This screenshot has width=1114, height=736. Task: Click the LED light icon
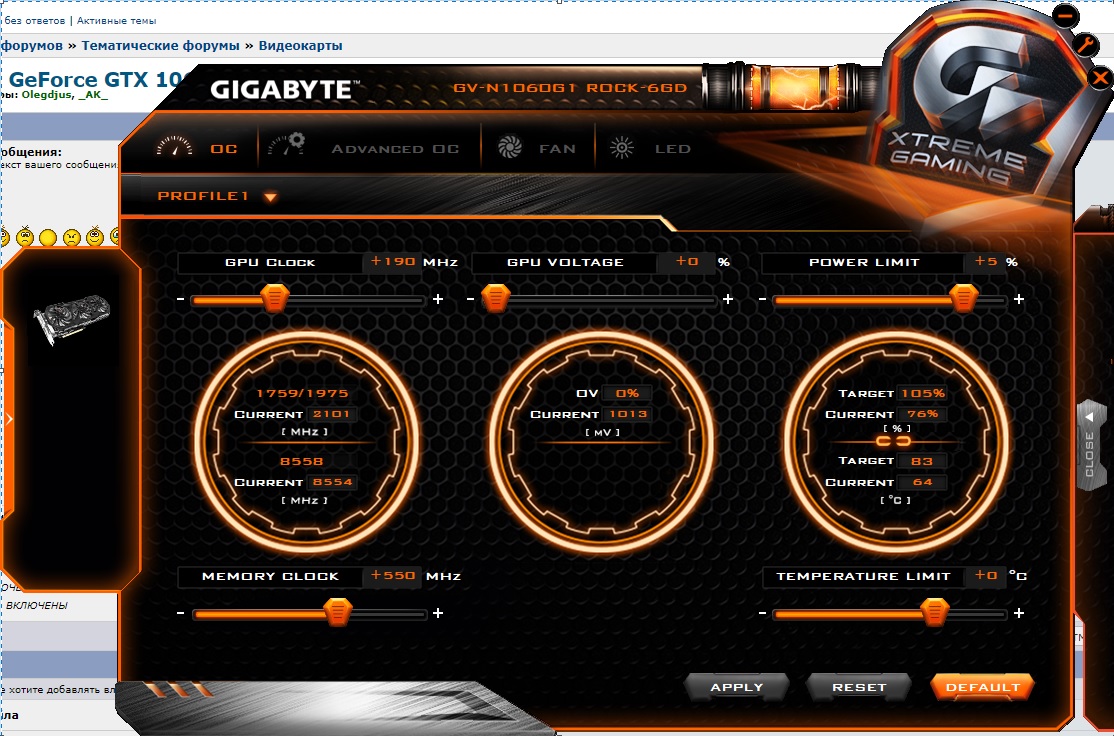(622, 148)
